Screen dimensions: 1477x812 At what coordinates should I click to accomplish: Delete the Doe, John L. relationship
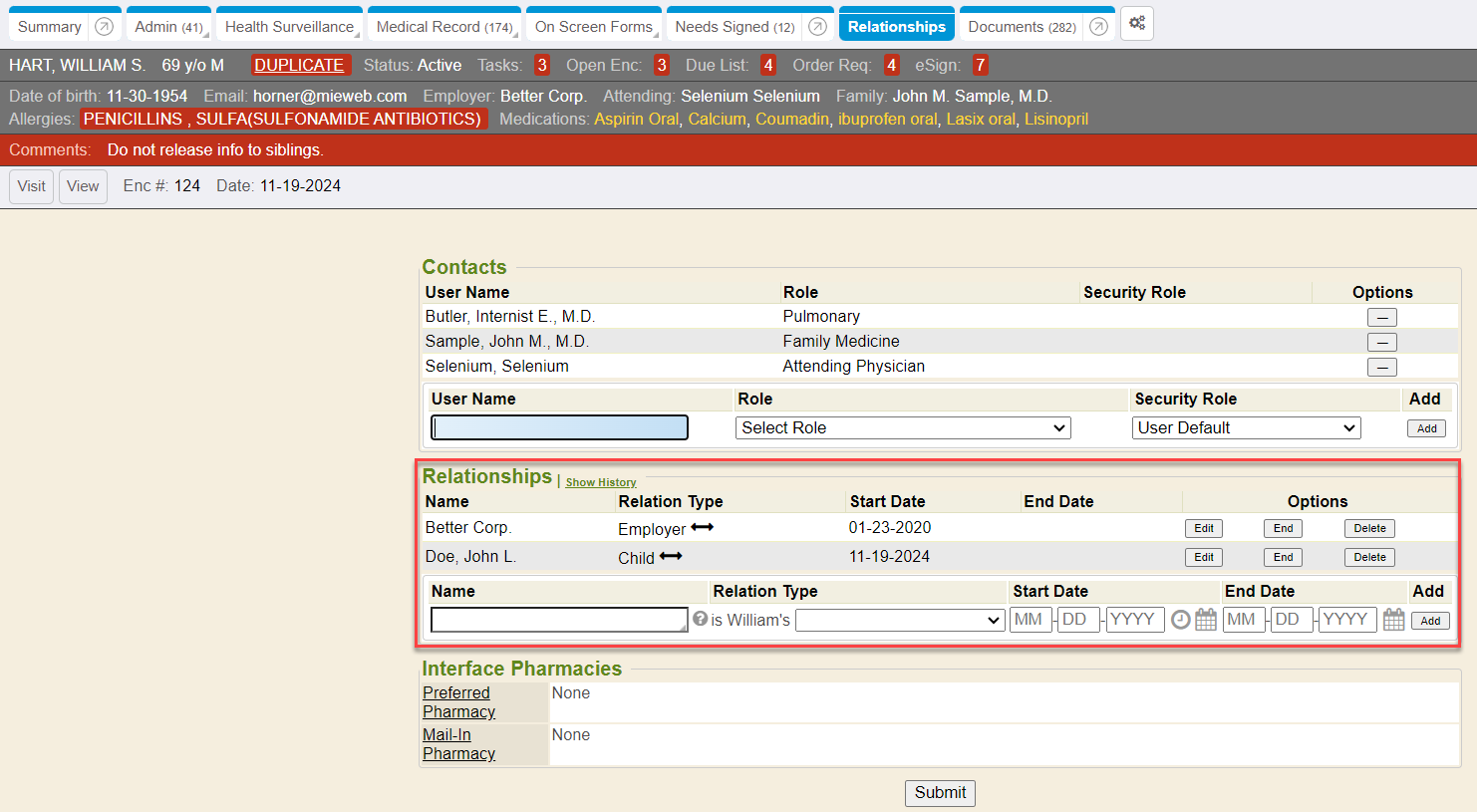click(1369, 558)
